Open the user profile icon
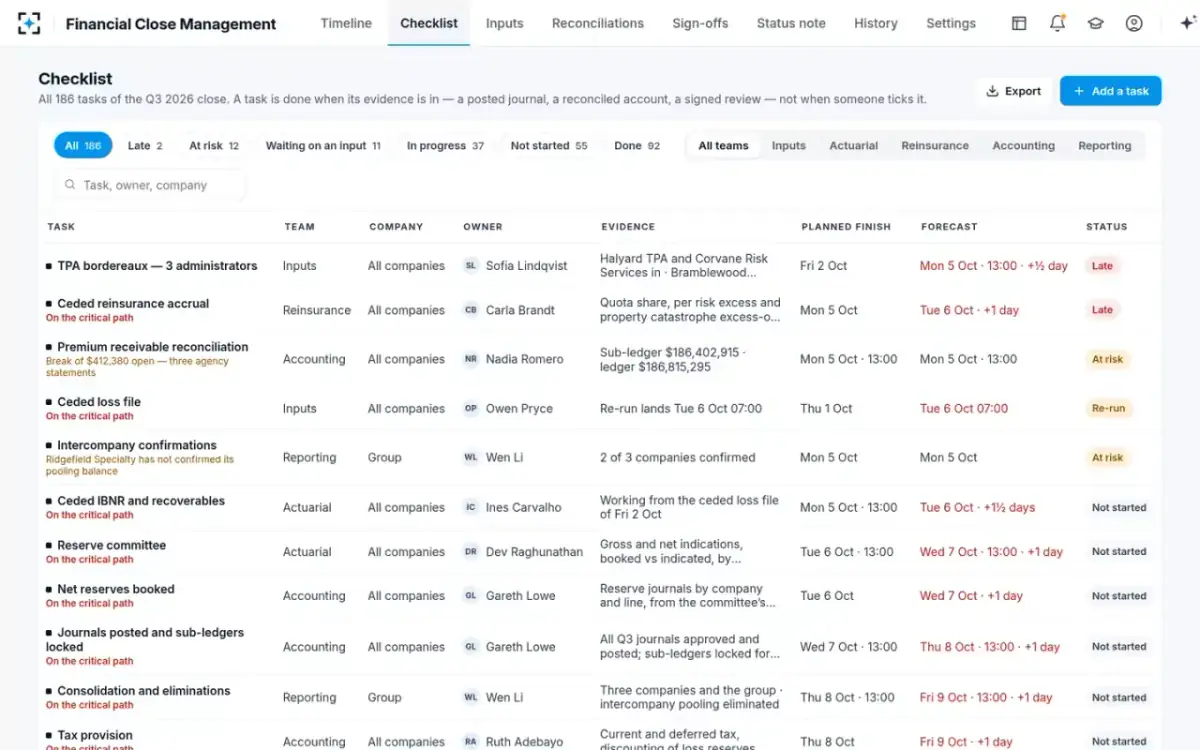This screenshot has width=1200, height=750. (1134, 23)
